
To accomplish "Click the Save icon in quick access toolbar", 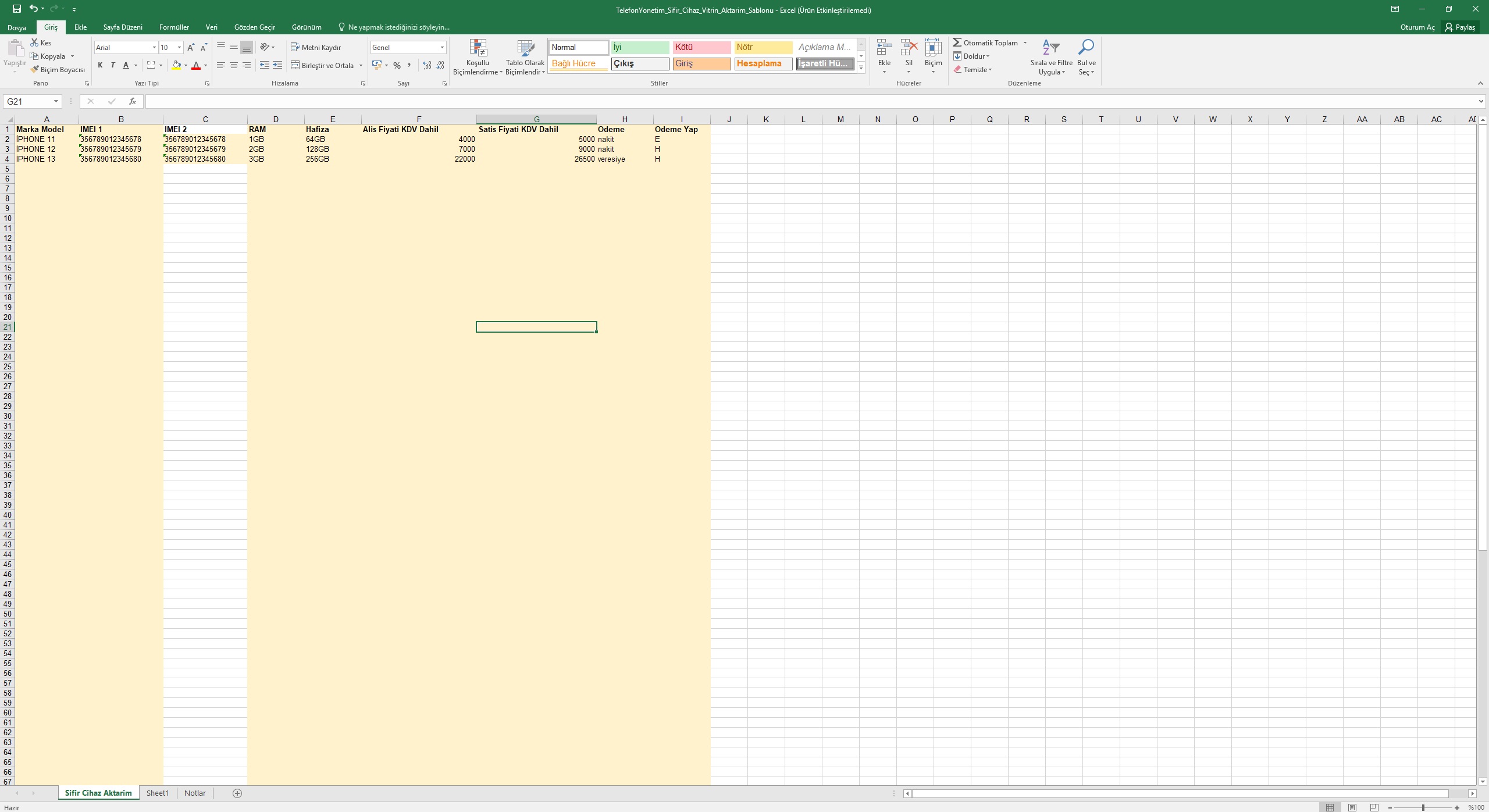I will coord(17,9).
